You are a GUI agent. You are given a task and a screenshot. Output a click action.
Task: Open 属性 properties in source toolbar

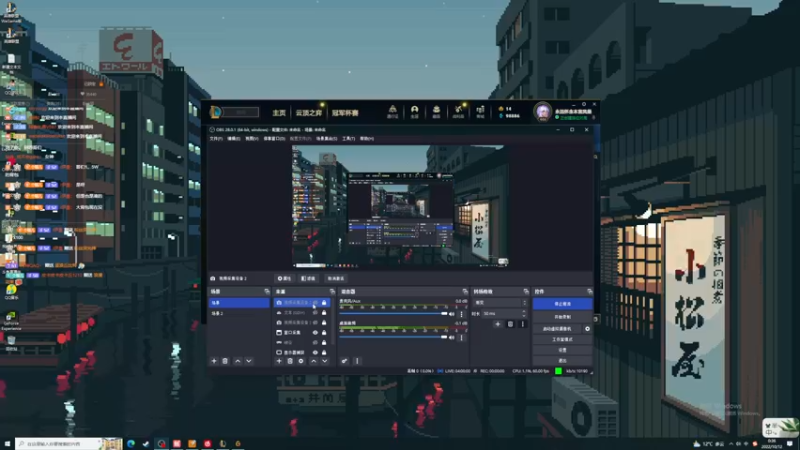pos(284,279)
